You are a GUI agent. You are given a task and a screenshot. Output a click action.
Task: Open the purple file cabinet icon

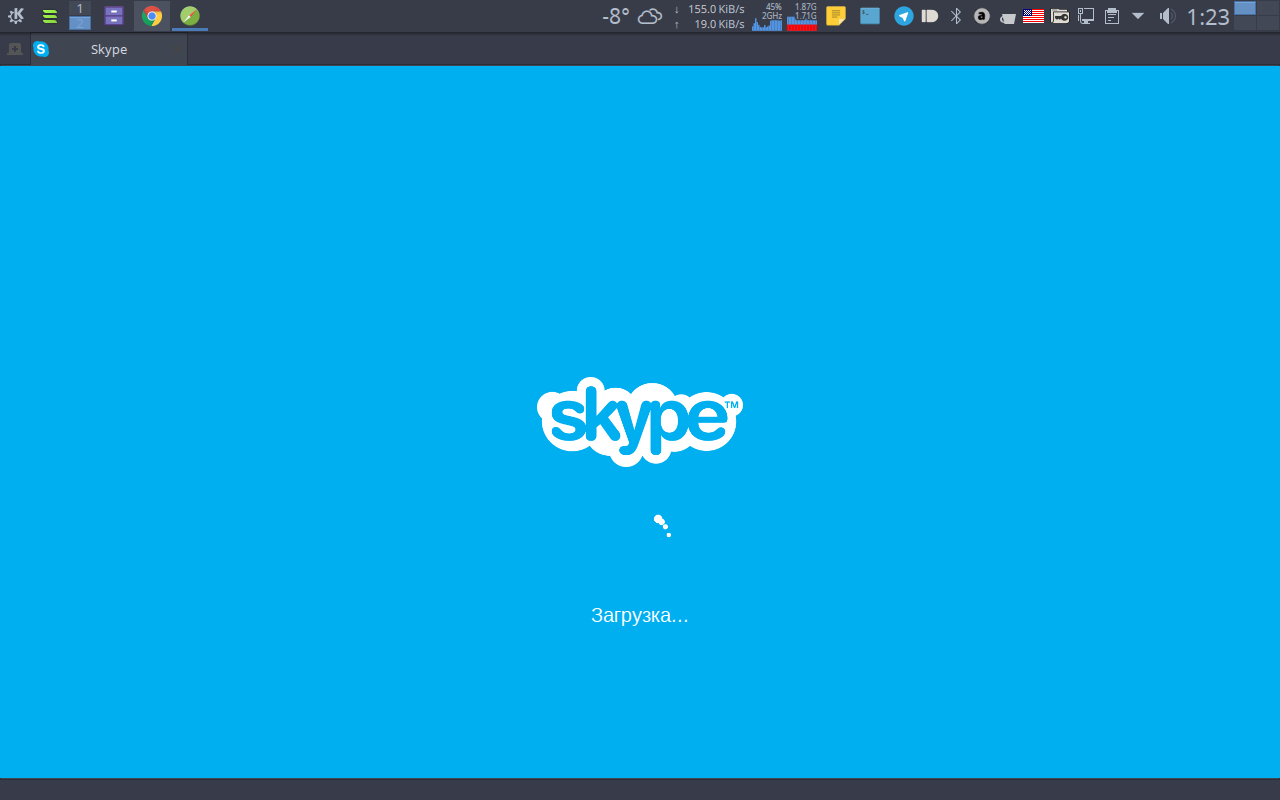pos(114,16)
